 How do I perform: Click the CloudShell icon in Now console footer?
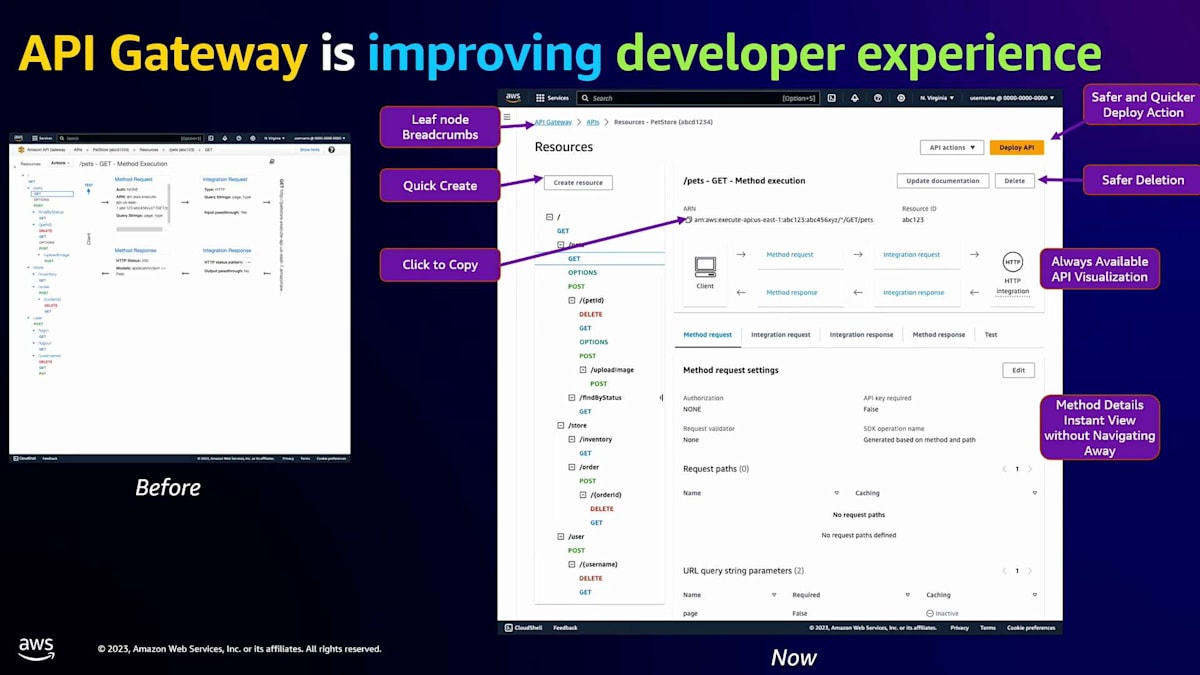(x=509, y=628)
